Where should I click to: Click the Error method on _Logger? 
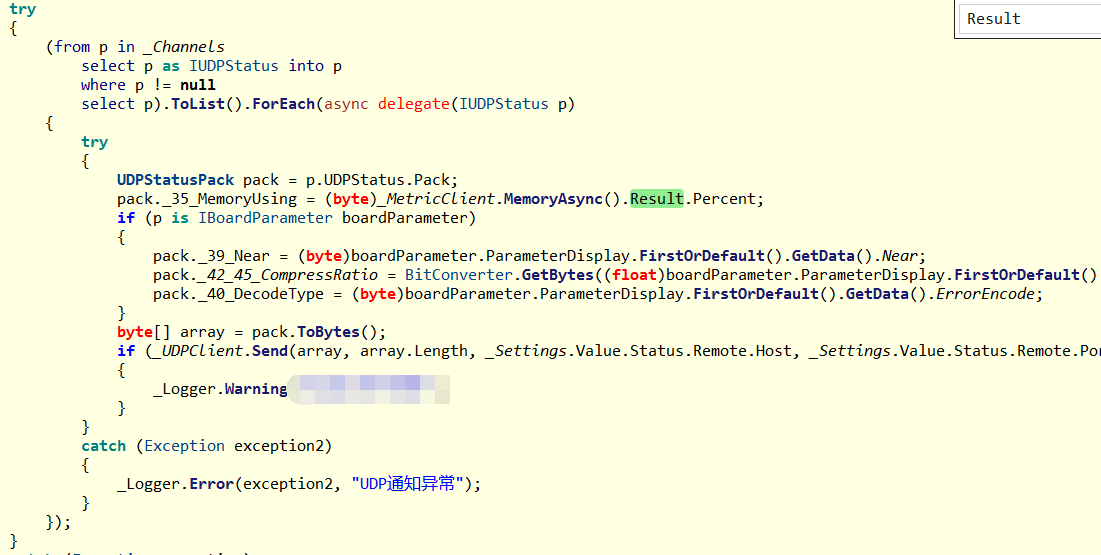coord(211,484)
